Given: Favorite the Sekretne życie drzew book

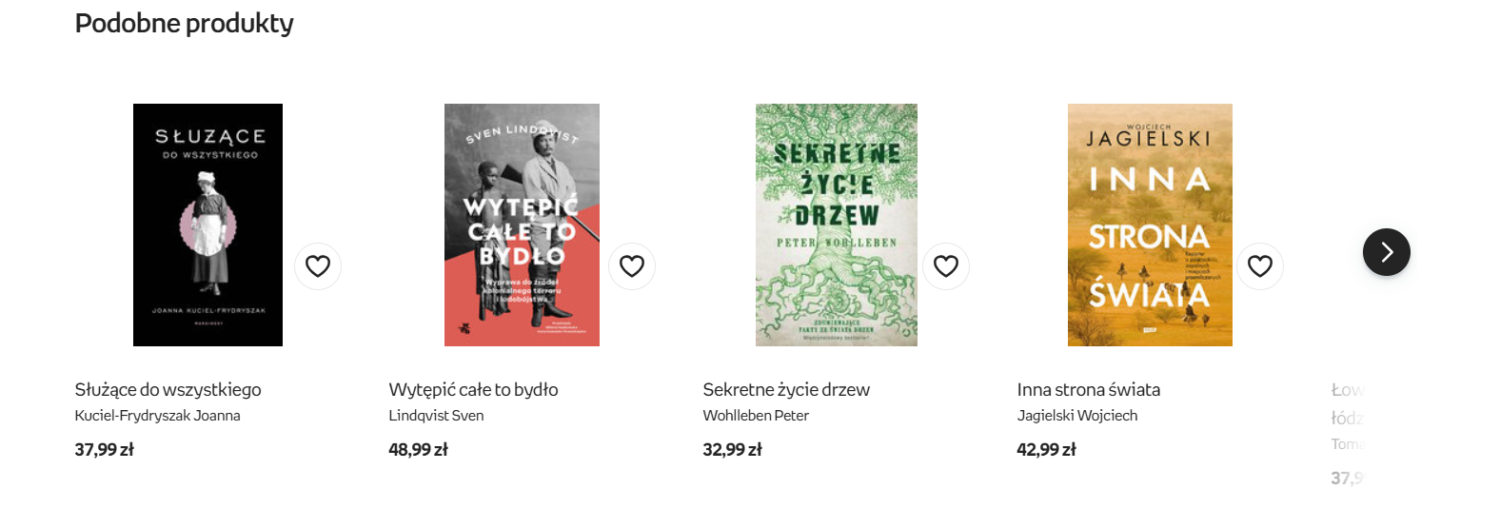Looking at the screenshot, I should (x=946, y=266).
